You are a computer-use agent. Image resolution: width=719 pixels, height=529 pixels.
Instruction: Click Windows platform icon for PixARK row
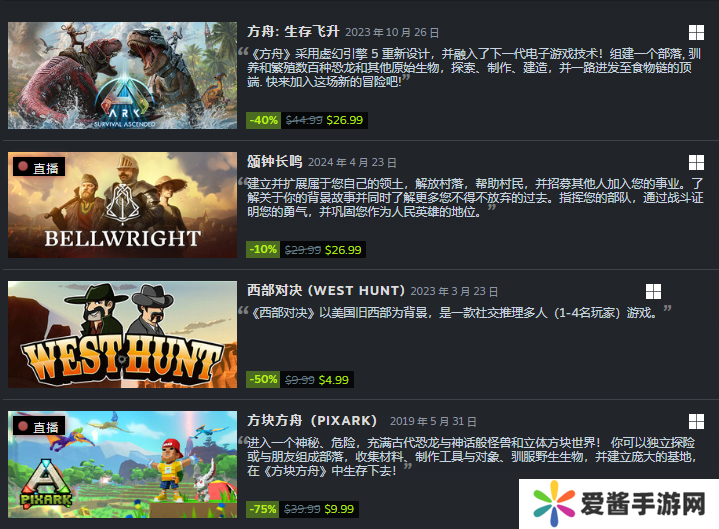696,421
